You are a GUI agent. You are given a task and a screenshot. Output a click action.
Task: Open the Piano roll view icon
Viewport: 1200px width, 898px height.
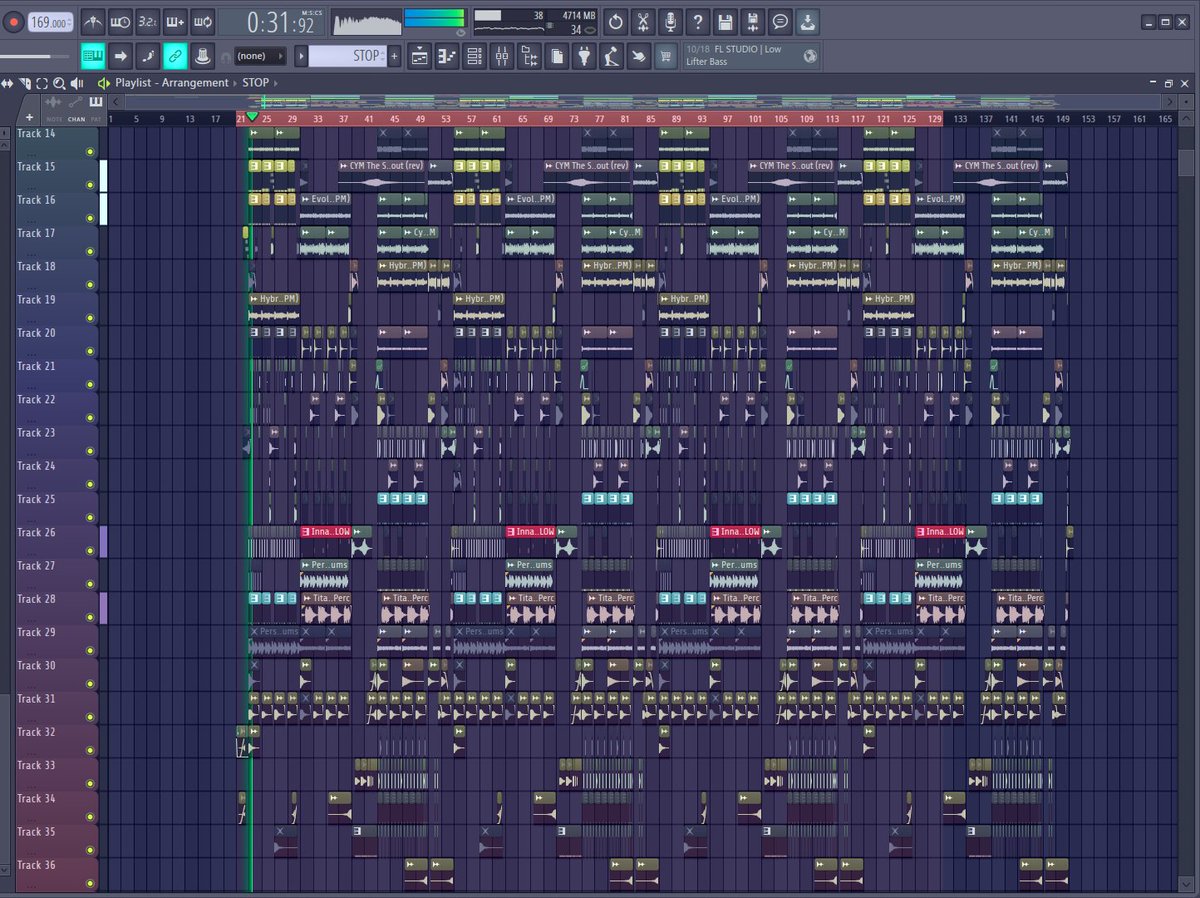[447, 56]
